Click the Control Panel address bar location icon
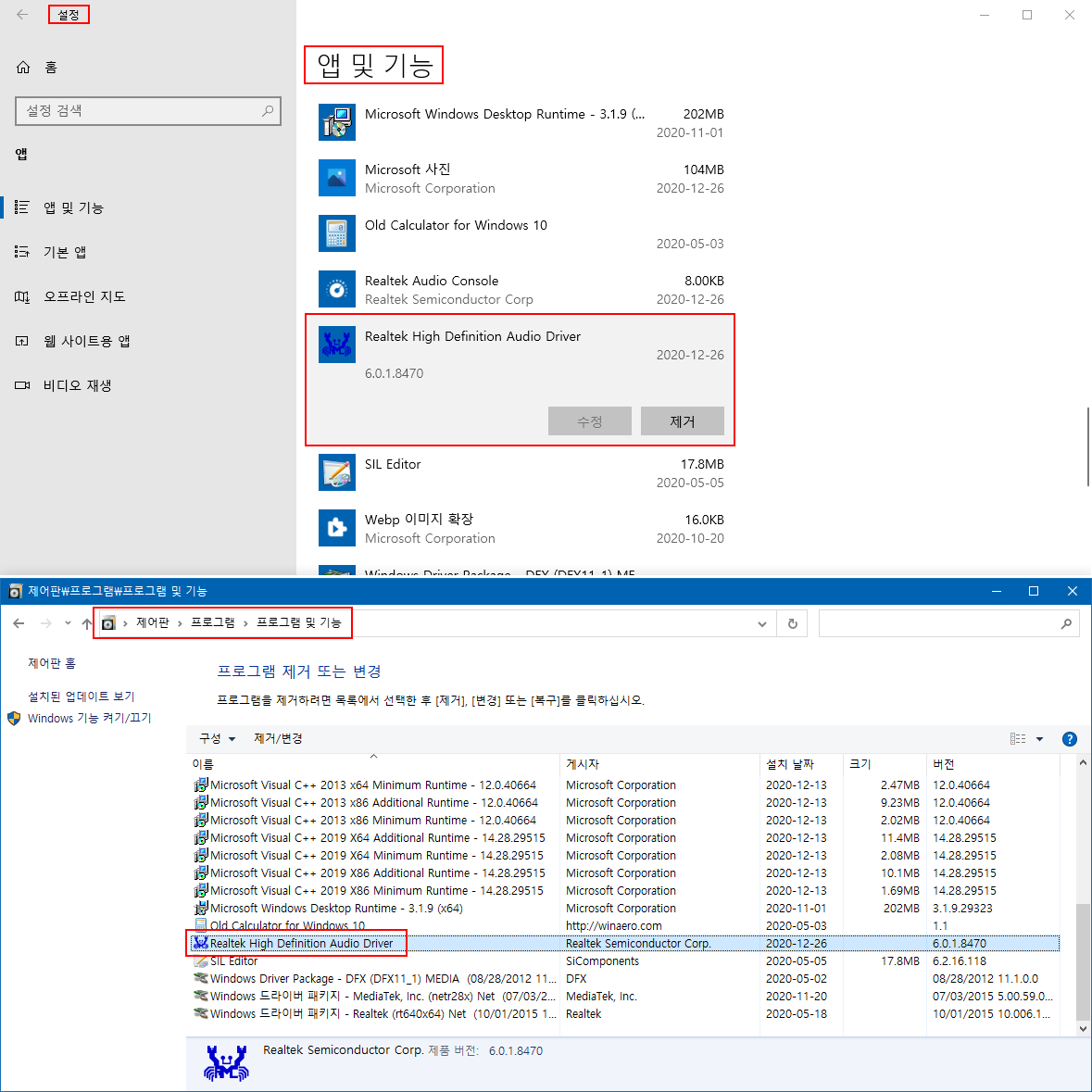This screenshot has height=1092, width=1092. pyautogui.click(x=108, y=623)
